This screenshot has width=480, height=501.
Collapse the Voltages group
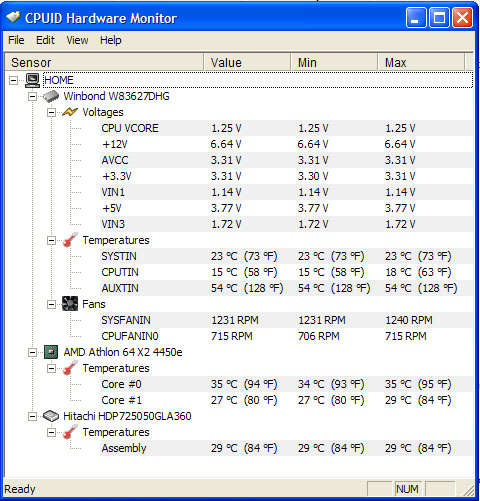pos(51,112)
